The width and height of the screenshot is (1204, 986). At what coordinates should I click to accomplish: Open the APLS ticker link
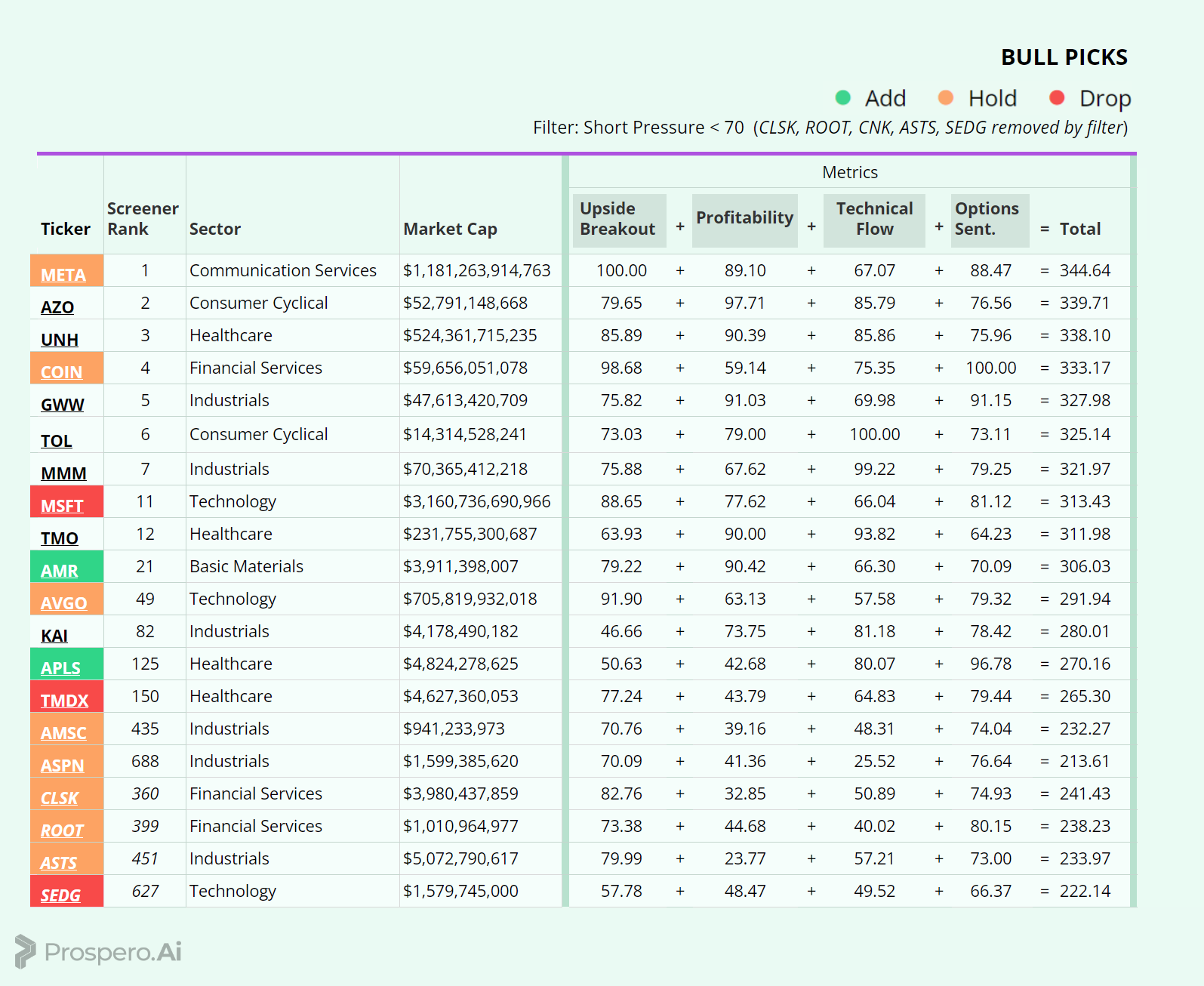(60, 668)
